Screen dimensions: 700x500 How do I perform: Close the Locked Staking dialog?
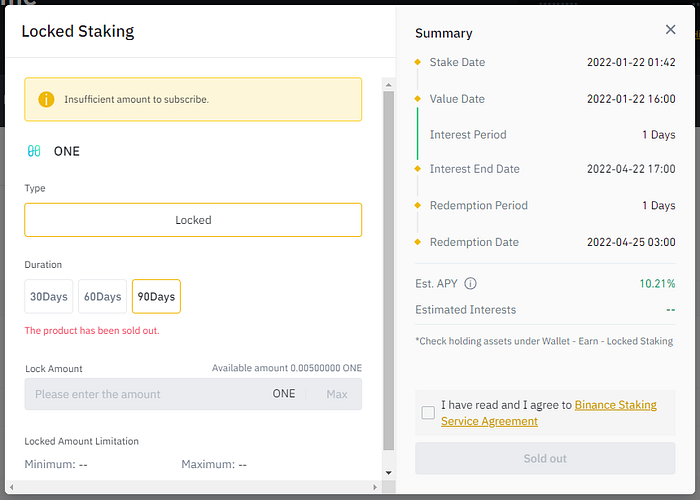(x=670, y=29)
